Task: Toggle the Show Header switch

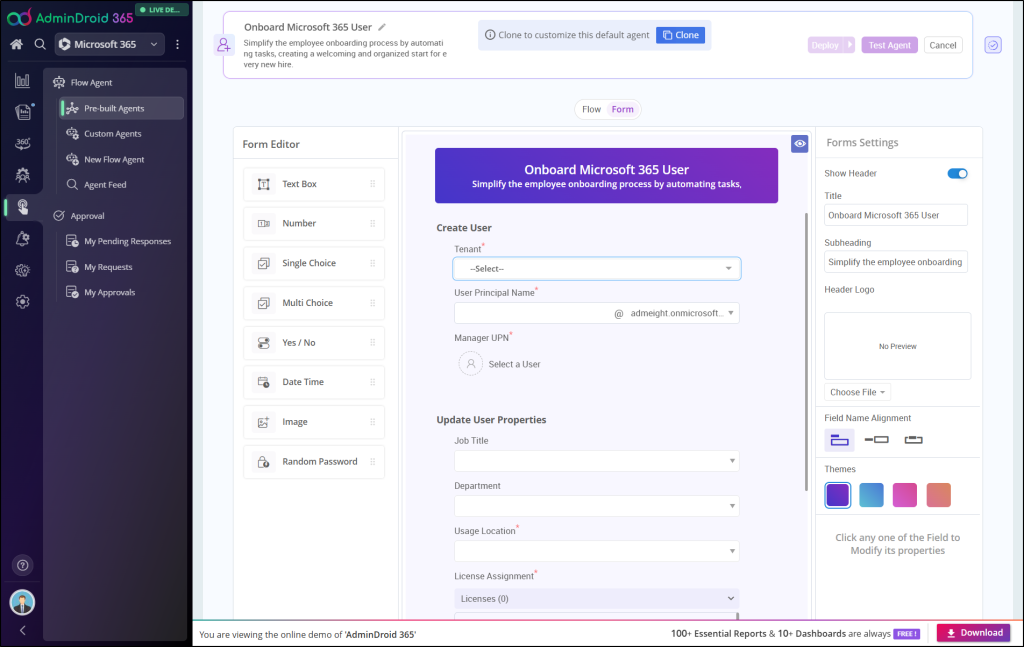Action: pos(957,174)
